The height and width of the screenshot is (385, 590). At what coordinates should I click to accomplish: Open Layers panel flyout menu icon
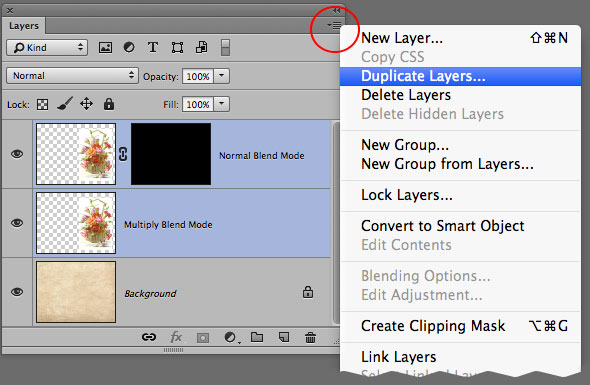pos(334,26)
